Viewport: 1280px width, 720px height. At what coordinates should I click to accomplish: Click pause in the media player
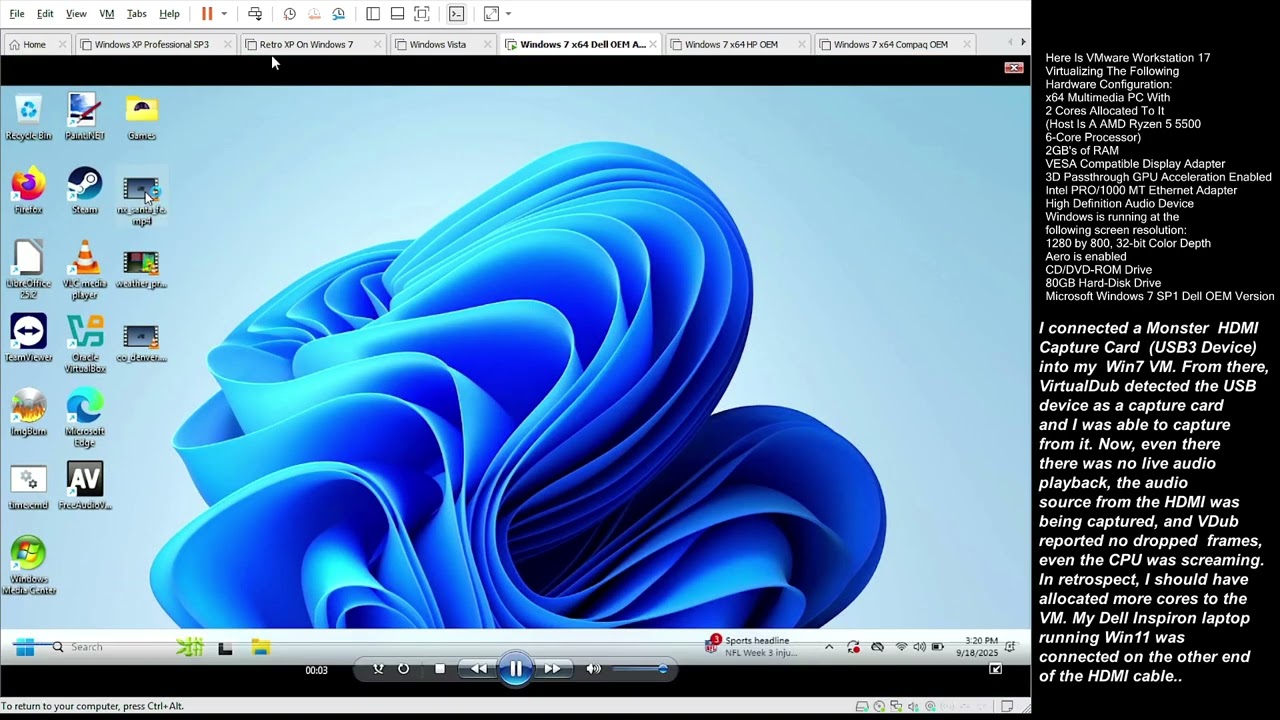tap(515, 669)
